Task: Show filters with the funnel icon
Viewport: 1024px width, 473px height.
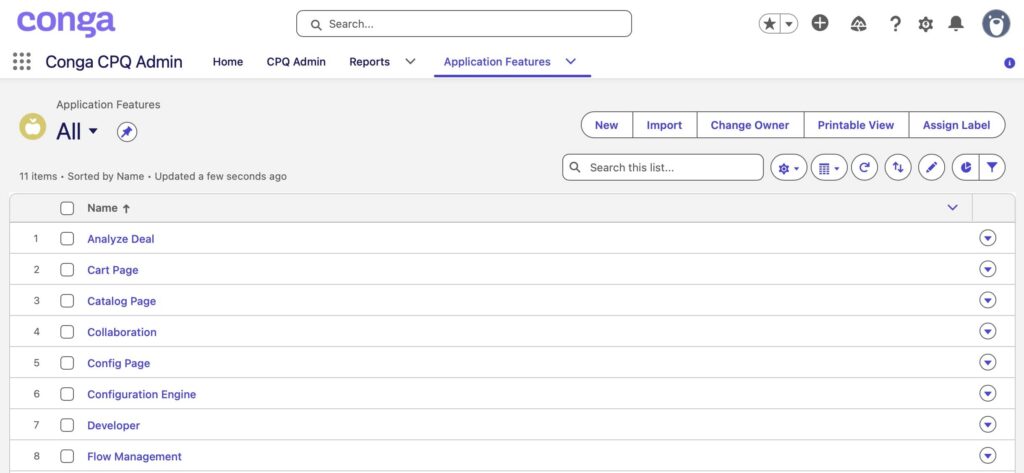Action: [x=992, y=168]
